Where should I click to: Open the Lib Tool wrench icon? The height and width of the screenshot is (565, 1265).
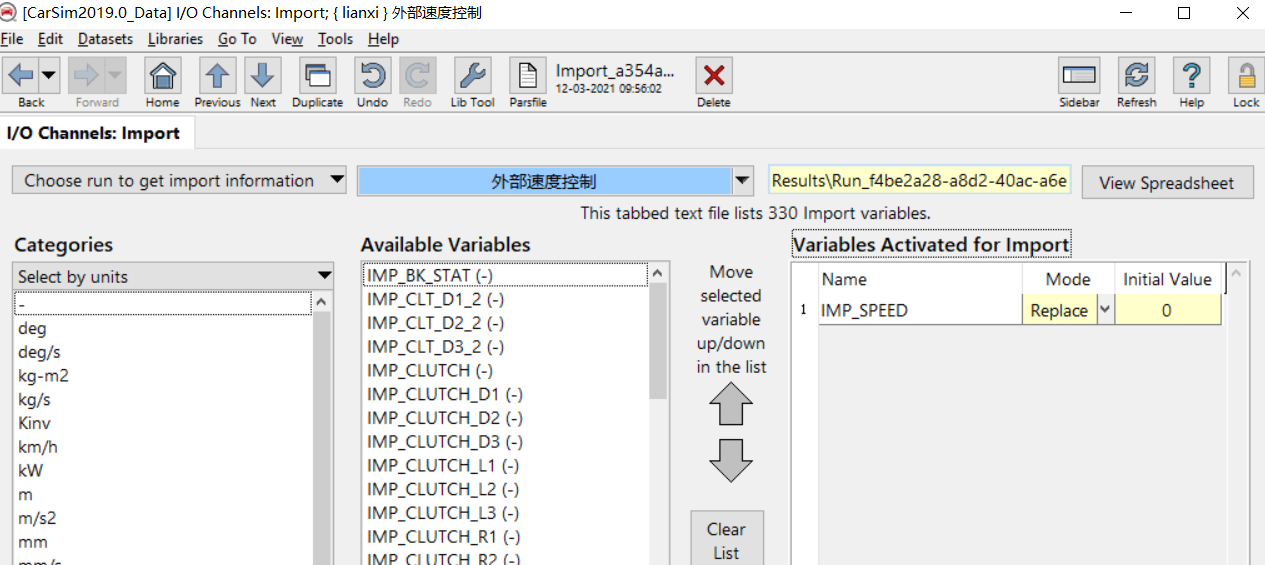[472, 75]
